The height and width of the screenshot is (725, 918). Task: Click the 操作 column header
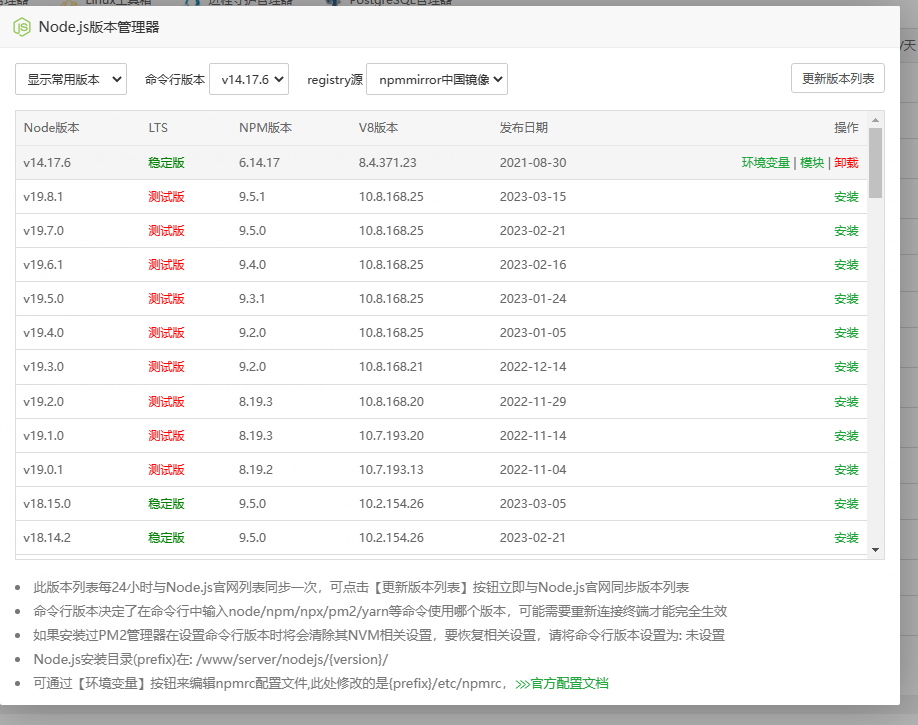point(847,128)
